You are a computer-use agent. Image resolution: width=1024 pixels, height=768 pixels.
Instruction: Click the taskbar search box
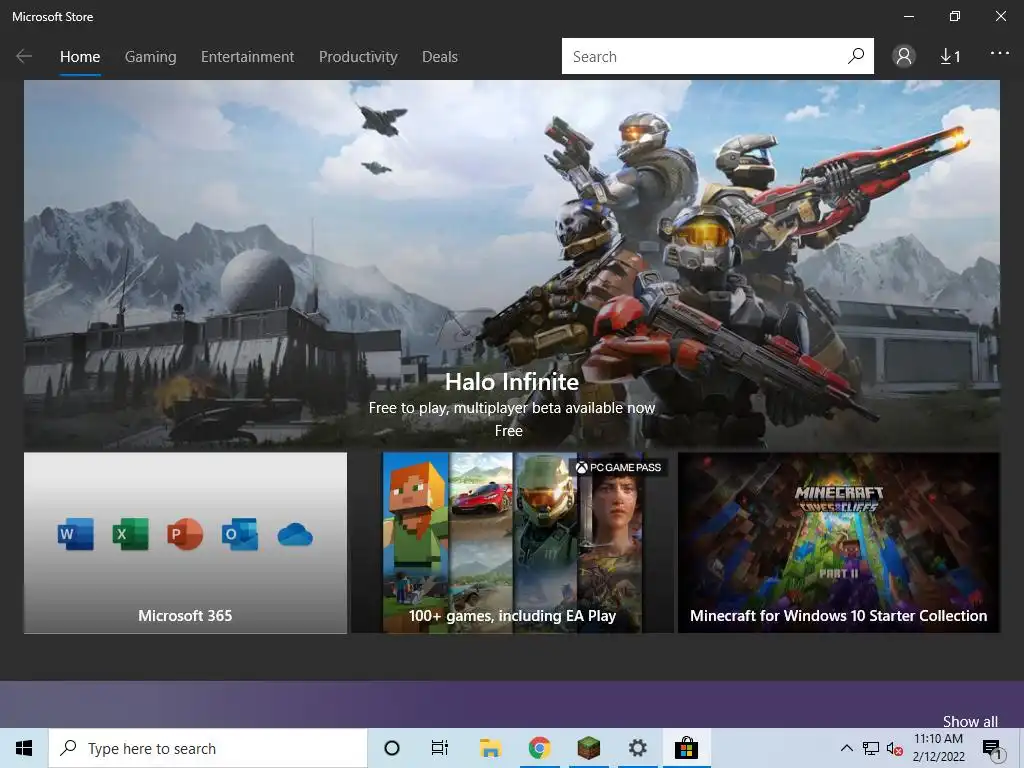[208, 748]
